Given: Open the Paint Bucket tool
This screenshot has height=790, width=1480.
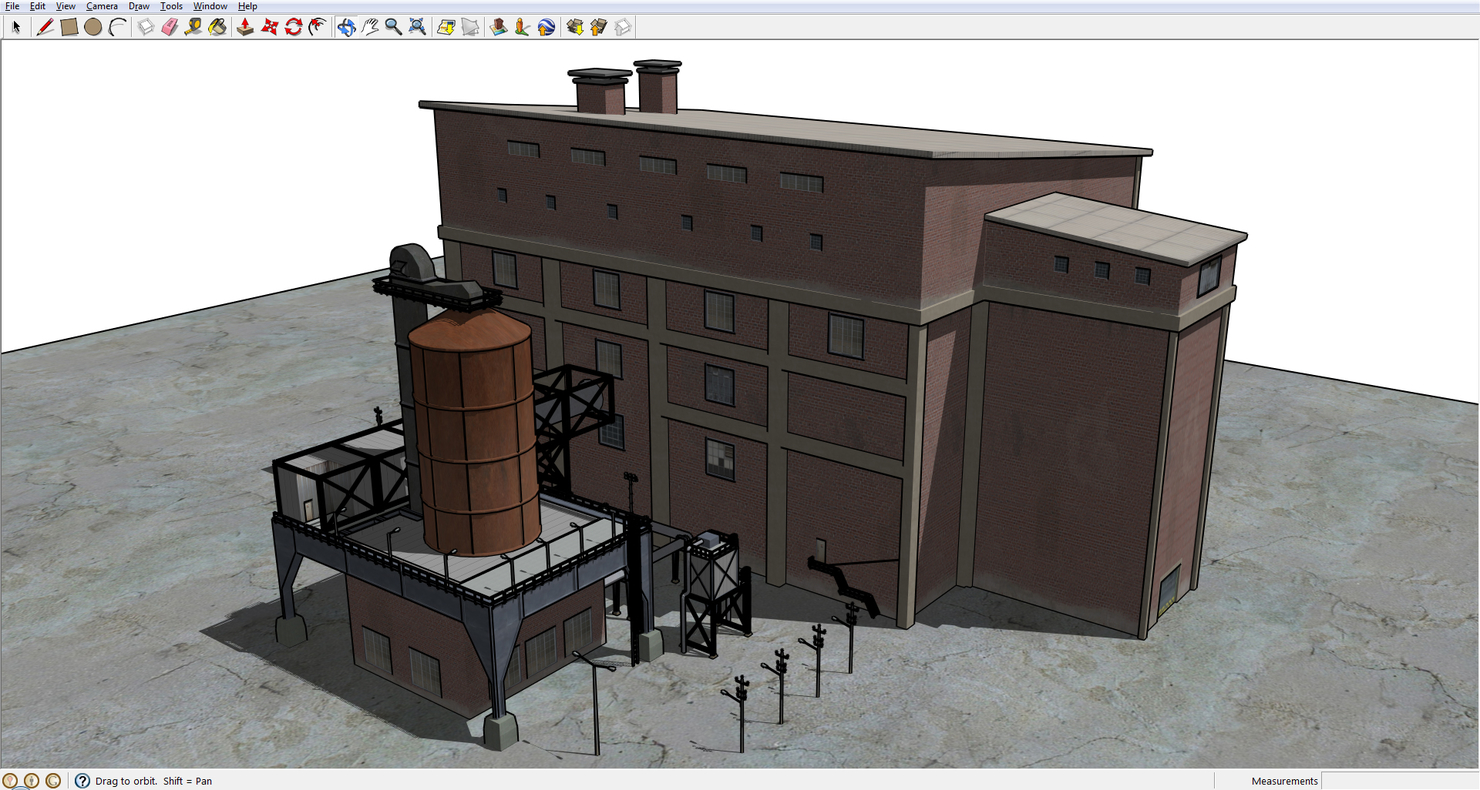Looking at the screenshot, I should click(217, 27).
